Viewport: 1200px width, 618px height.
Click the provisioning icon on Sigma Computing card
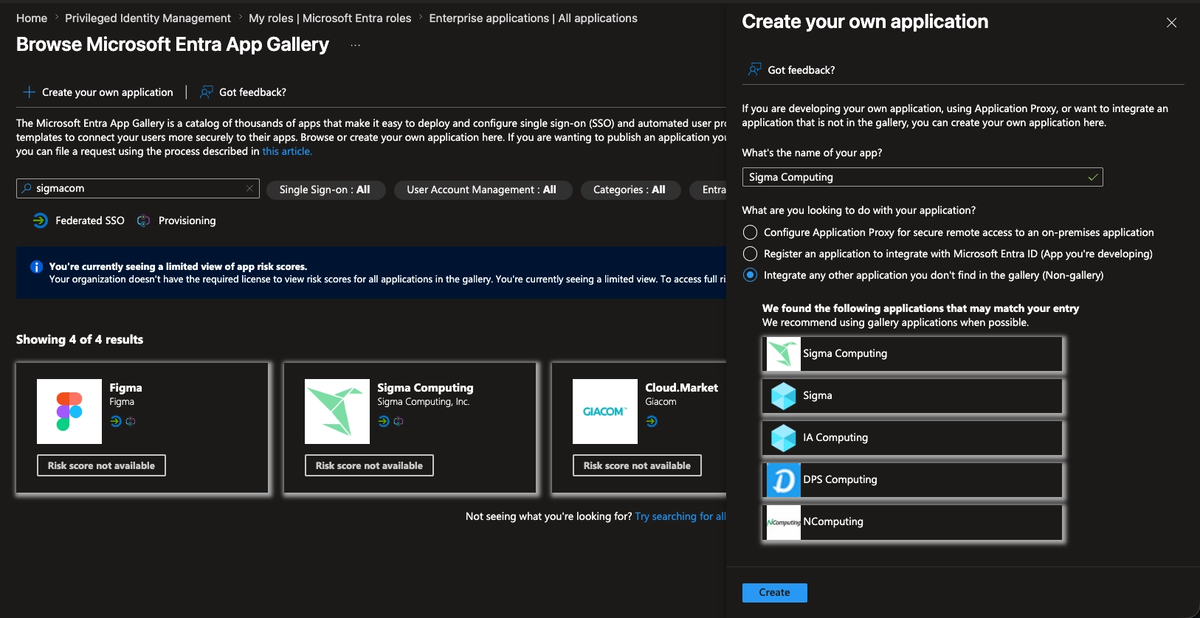[398, 421]
